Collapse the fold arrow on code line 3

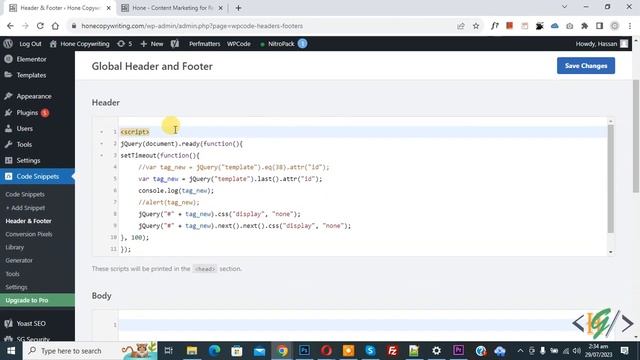click(x=102, y=156)
